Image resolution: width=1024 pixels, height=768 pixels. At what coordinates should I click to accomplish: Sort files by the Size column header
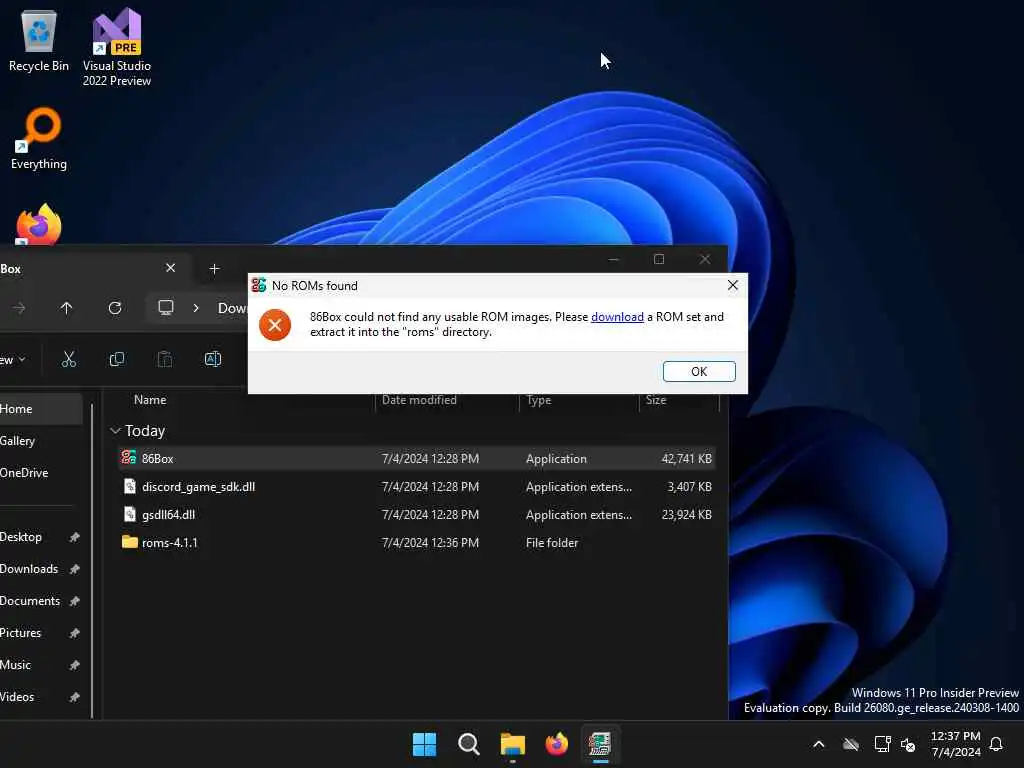tap(656, 400)
